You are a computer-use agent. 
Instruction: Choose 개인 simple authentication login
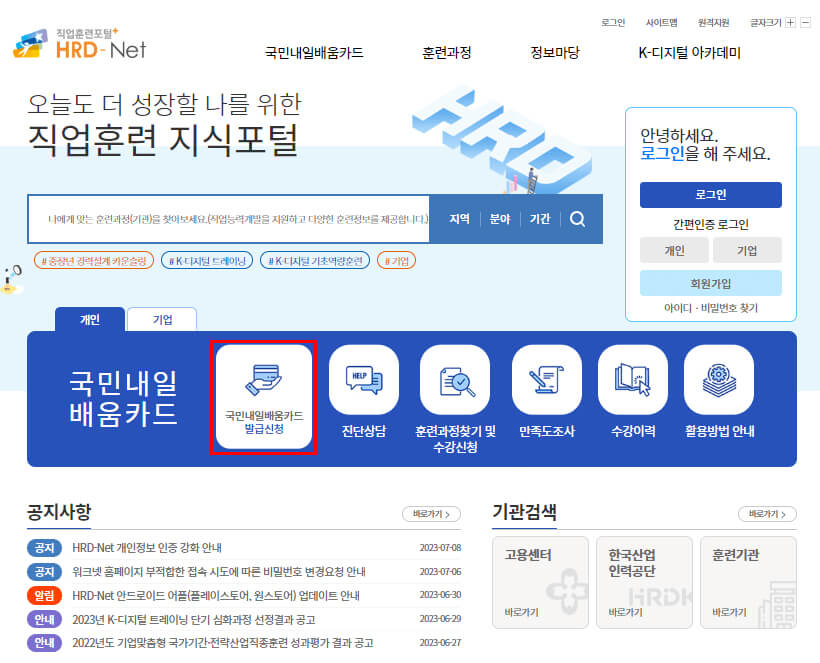pos(674,250)
